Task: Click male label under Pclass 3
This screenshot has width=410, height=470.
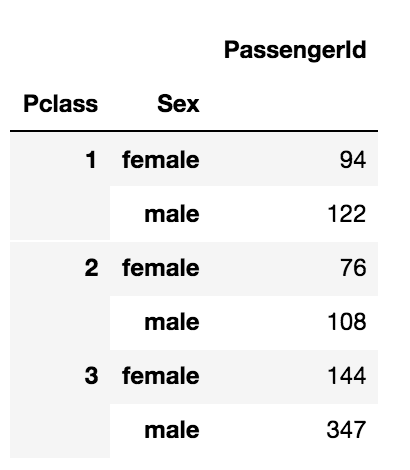Action: [x=172, y=430]
